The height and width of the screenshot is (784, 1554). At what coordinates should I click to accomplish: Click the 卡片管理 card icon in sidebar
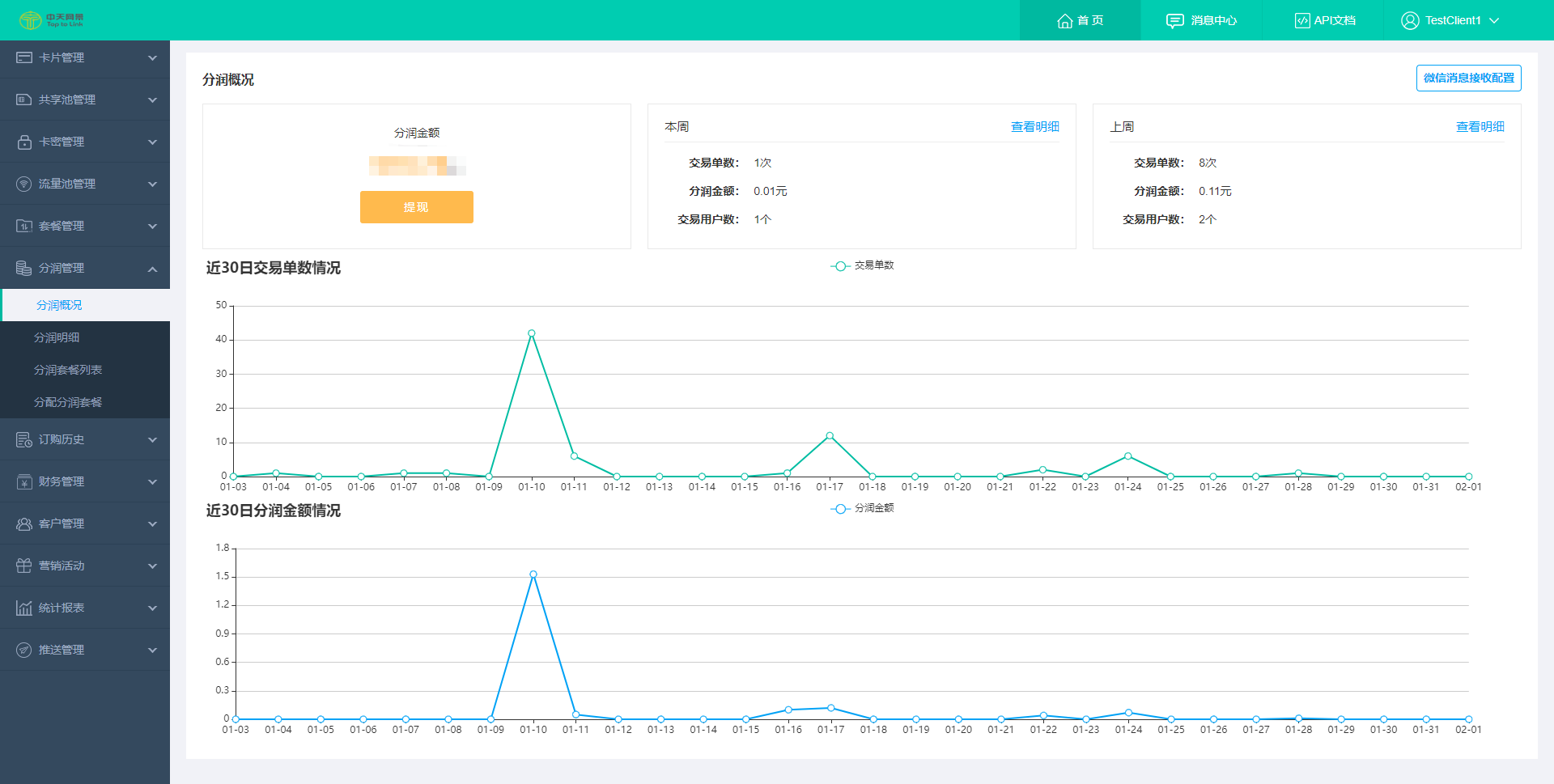pos(24,57)
